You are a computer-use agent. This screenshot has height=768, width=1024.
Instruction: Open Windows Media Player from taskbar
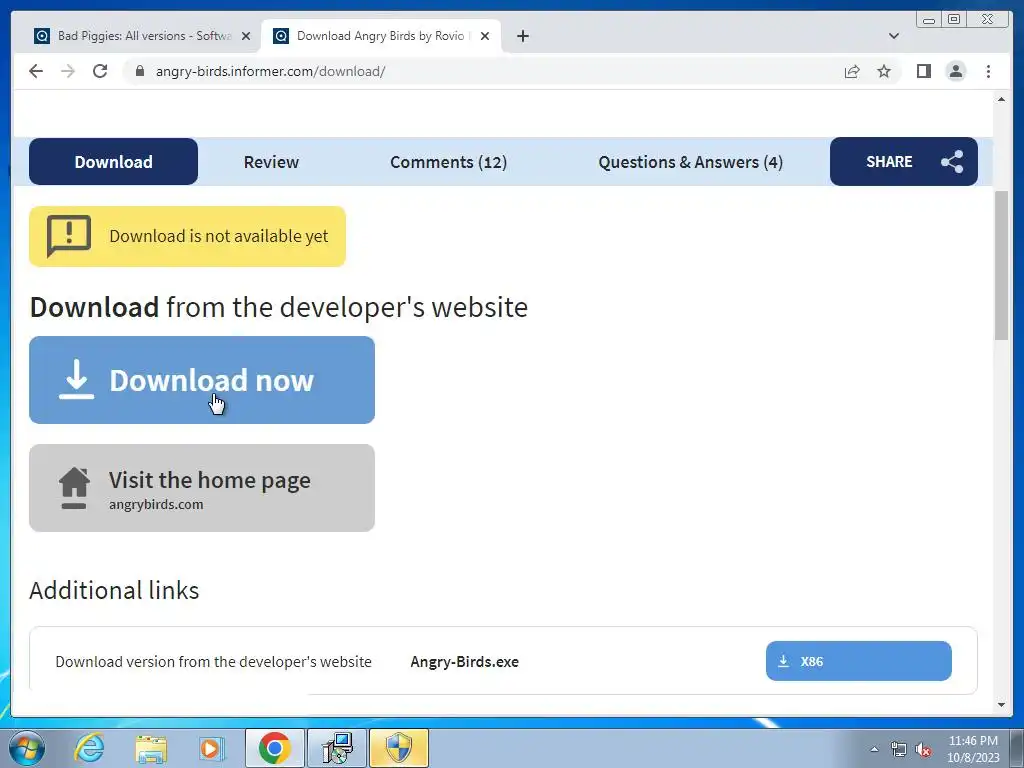coord(211,748)
